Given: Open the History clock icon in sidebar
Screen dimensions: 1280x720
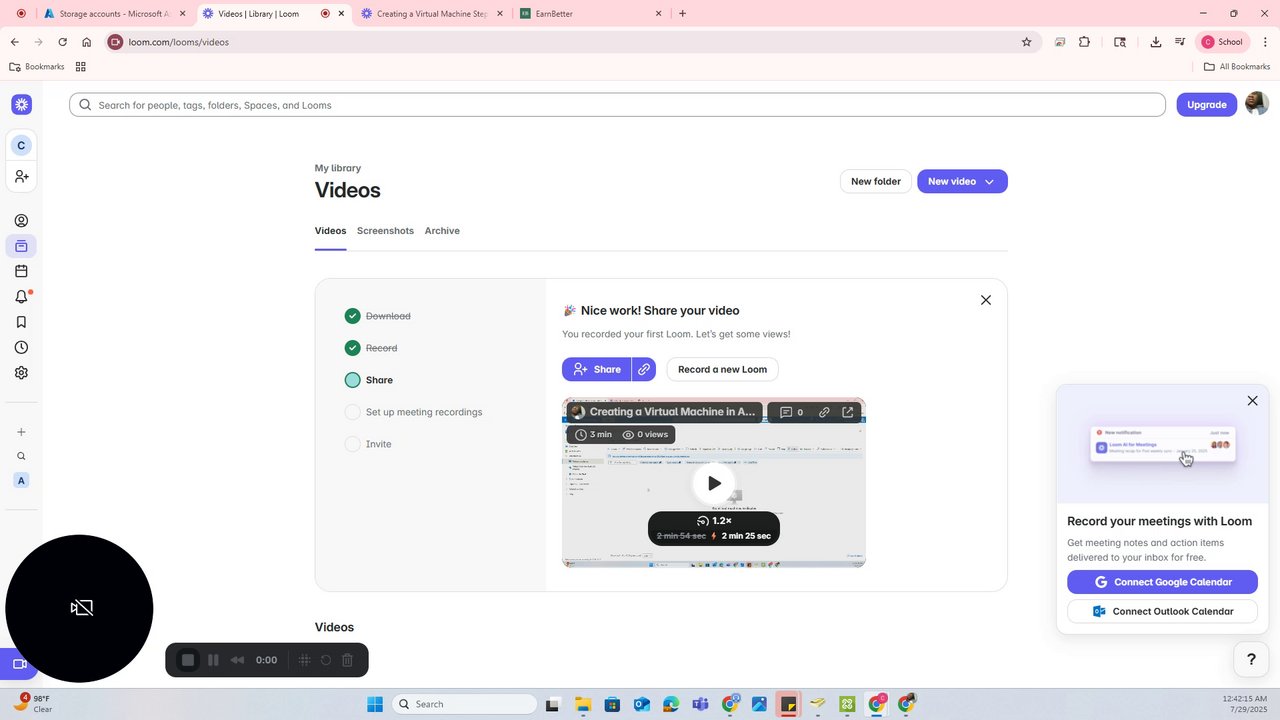Looking at the screenshot, I should (x=21, y=348).
